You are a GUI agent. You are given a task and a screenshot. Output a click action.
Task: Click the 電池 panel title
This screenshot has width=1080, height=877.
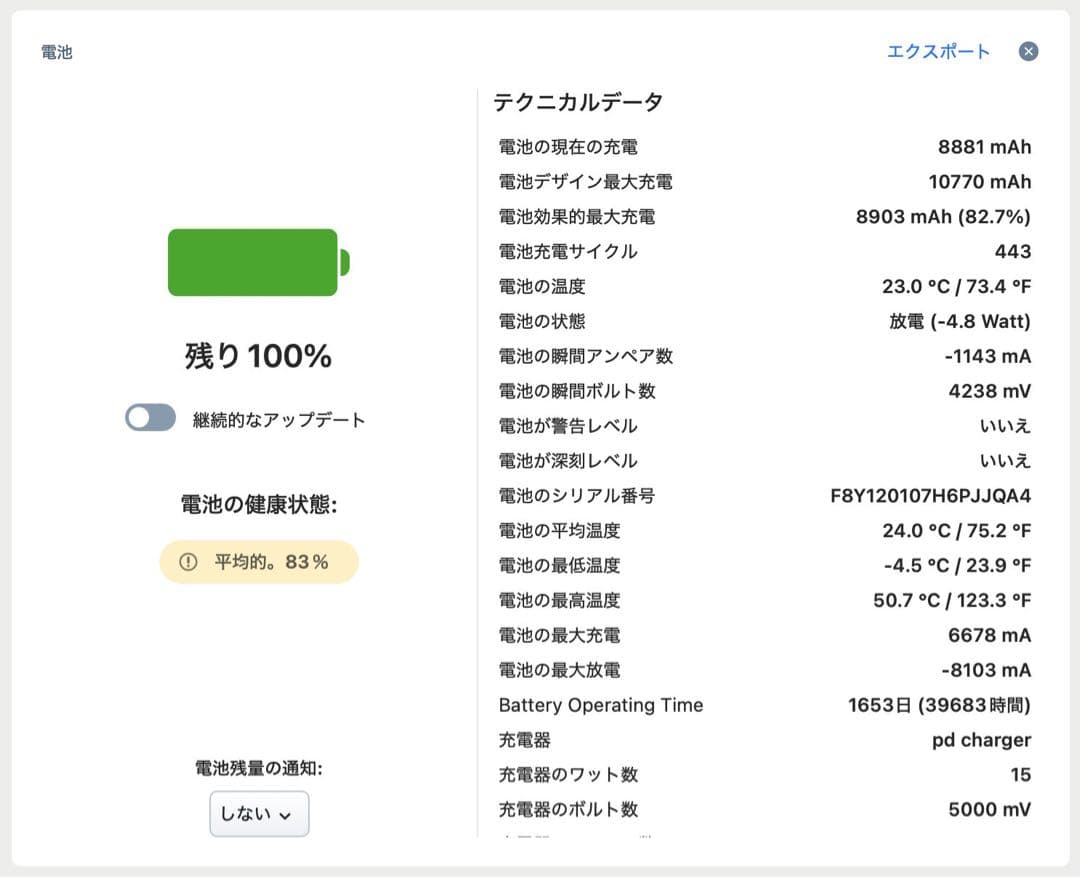[x=56, y=50]
